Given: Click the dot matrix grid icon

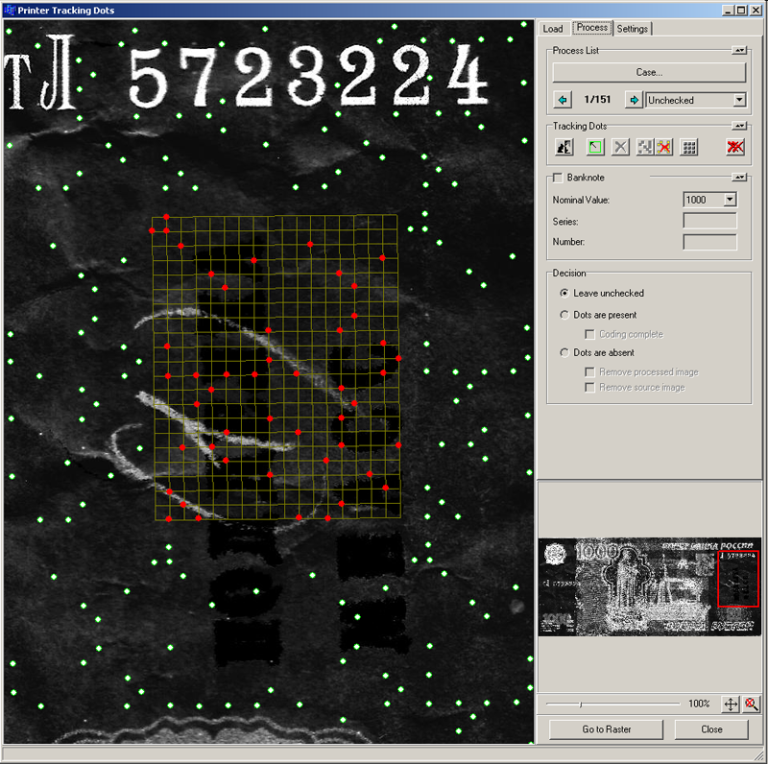Looking at the screenshot, I should tap(688, 147).
